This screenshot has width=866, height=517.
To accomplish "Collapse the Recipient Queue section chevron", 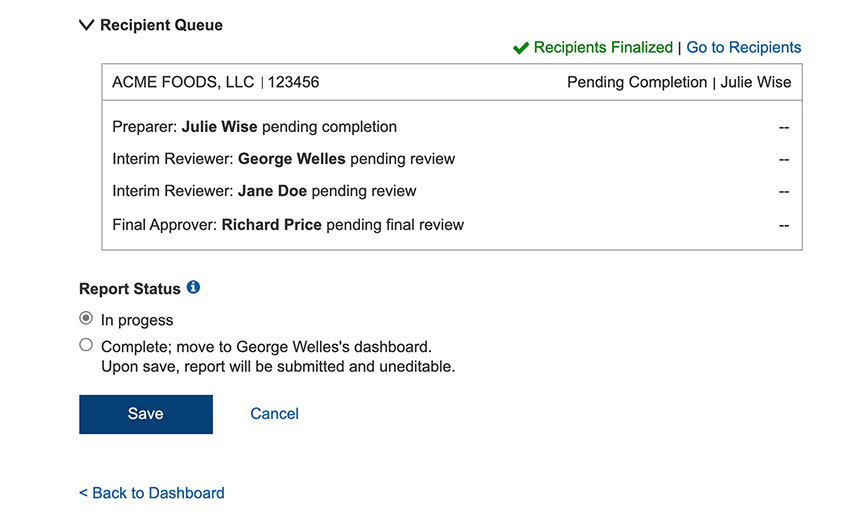I will (86, 25).
